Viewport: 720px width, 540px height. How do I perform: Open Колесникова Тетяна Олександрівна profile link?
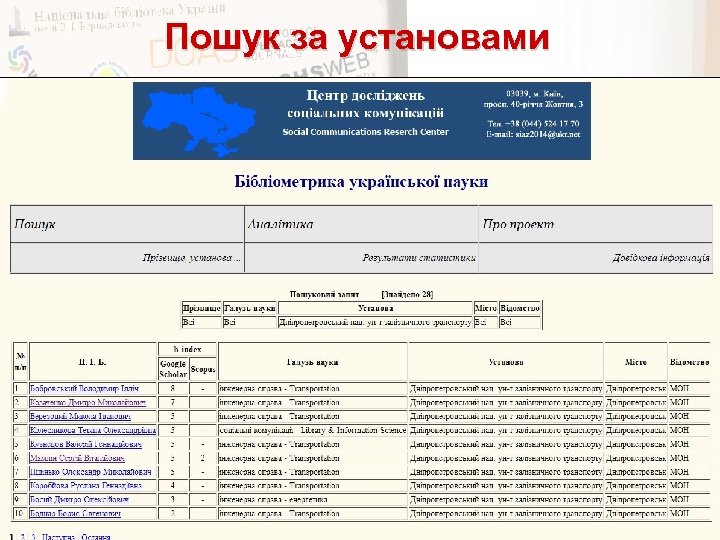[93, 430]
